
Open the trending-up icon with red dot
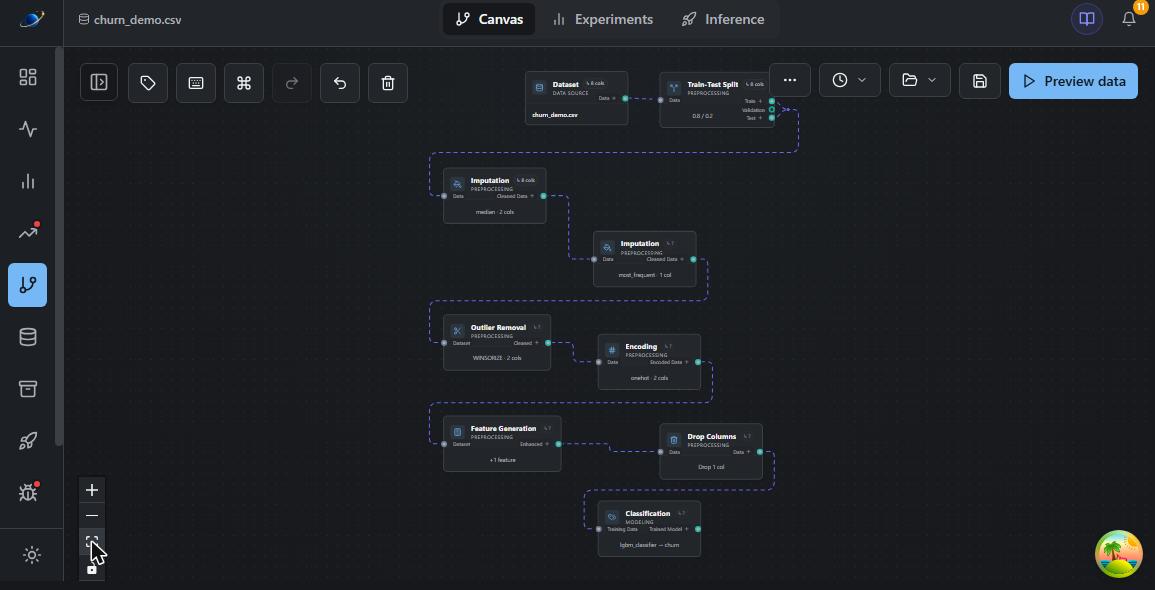tap(27, 233)
